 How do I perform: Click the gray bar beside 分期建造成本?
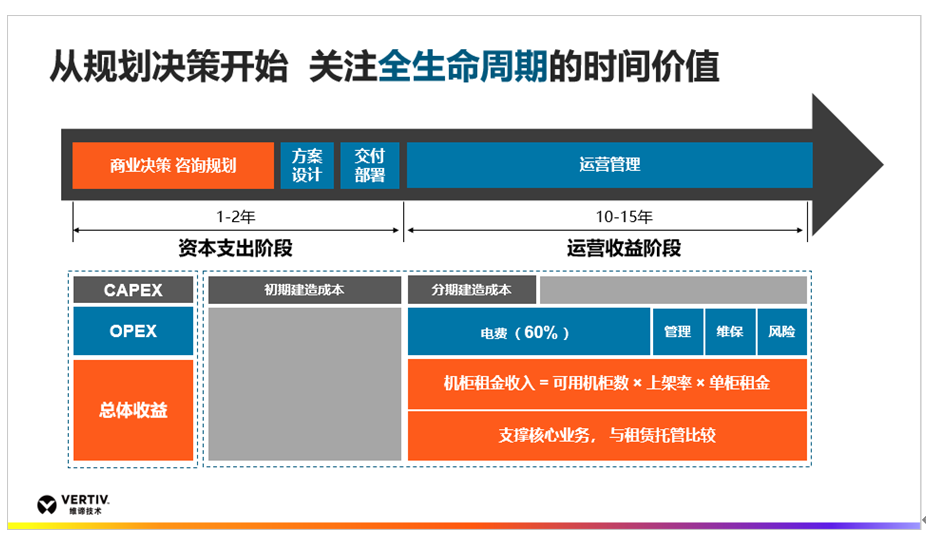(673, 290)
